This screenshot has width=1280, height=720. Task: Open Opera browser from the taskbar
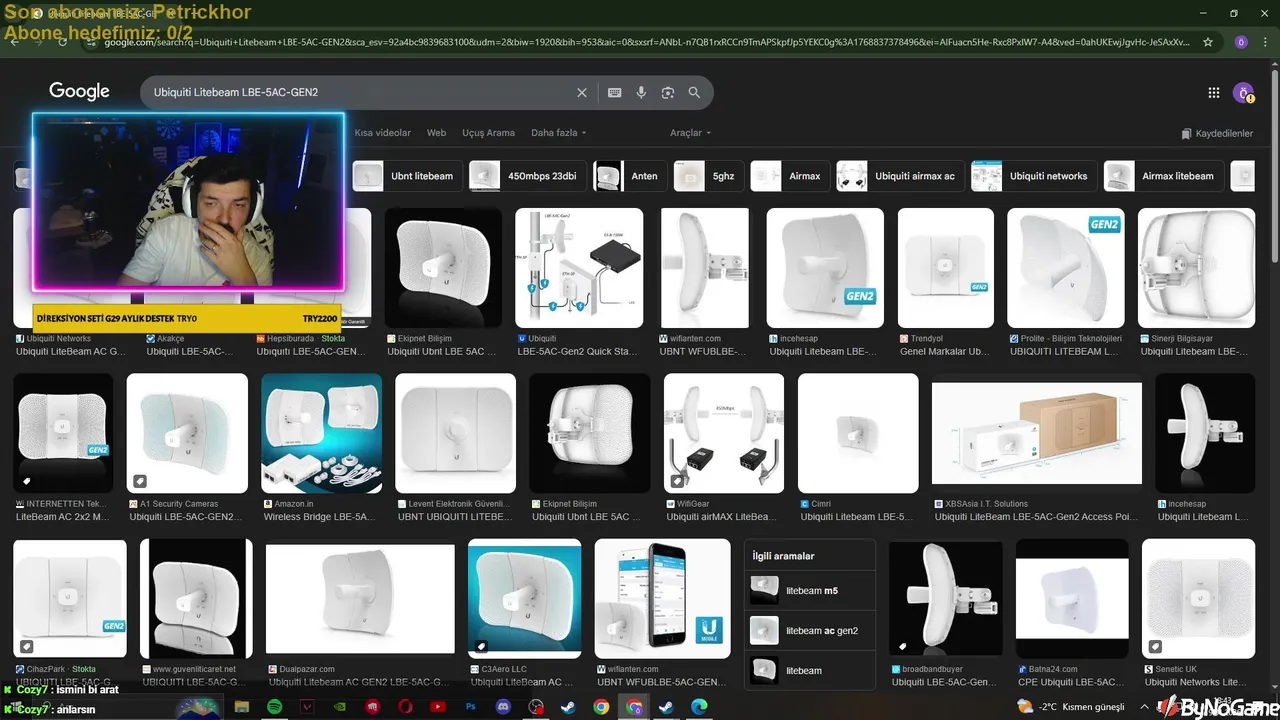click(x=405, y=707)
